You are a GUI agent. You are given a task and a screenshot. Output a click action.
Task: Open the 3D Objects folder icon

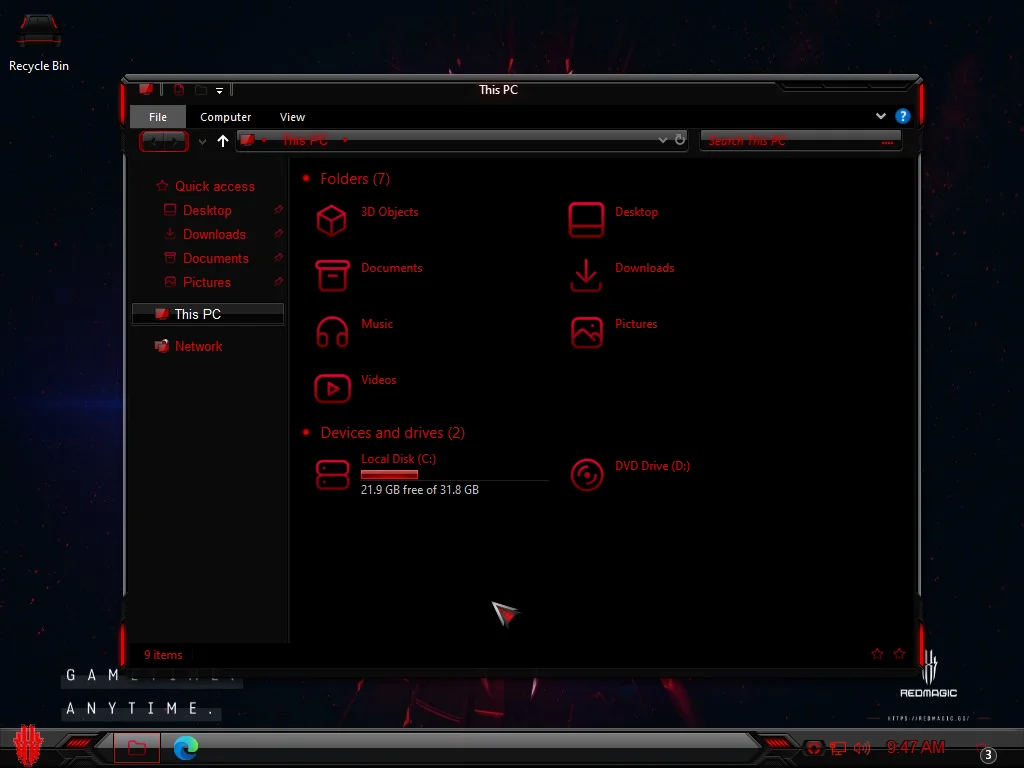tap(332, 220)
